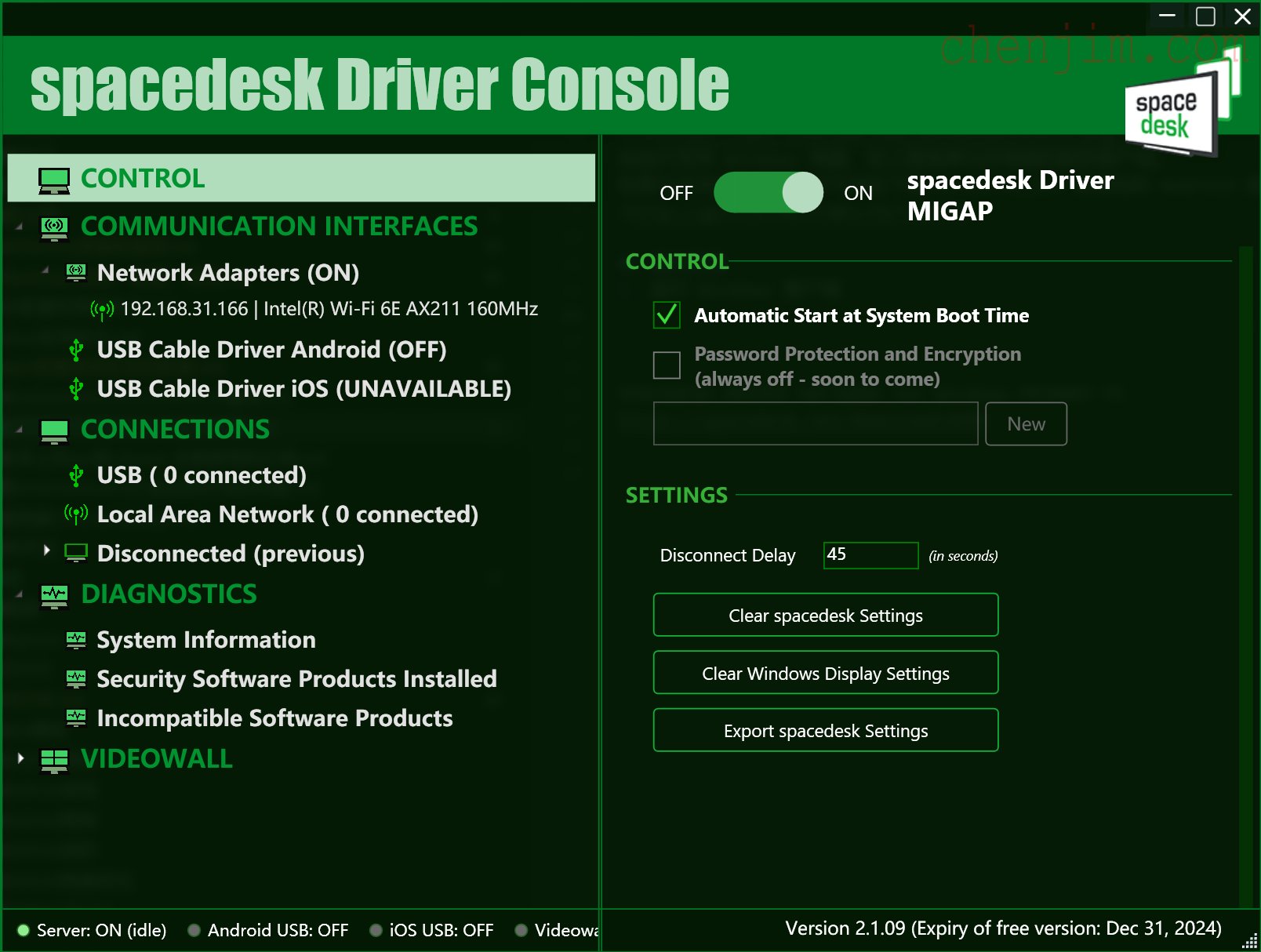1261x952 pixels.
Task: Click the right panel vertical scrollbar
Action: pyautogui.click(x=1245, y=576)
